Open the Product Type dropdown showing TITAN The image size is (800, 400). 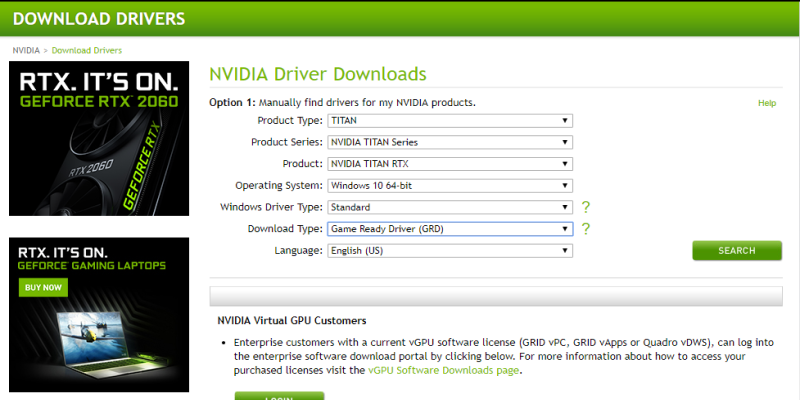click(450, 121)
